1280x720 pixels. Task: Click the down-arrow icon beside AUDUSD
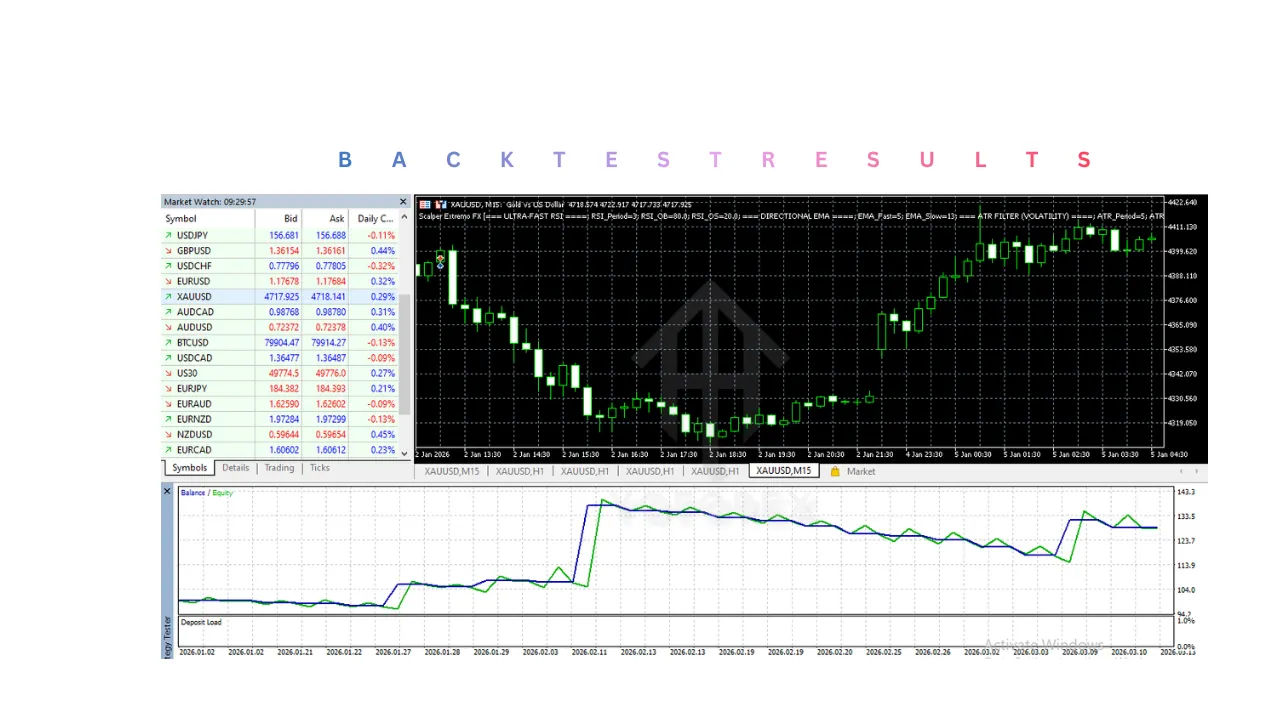click(168, 328)
